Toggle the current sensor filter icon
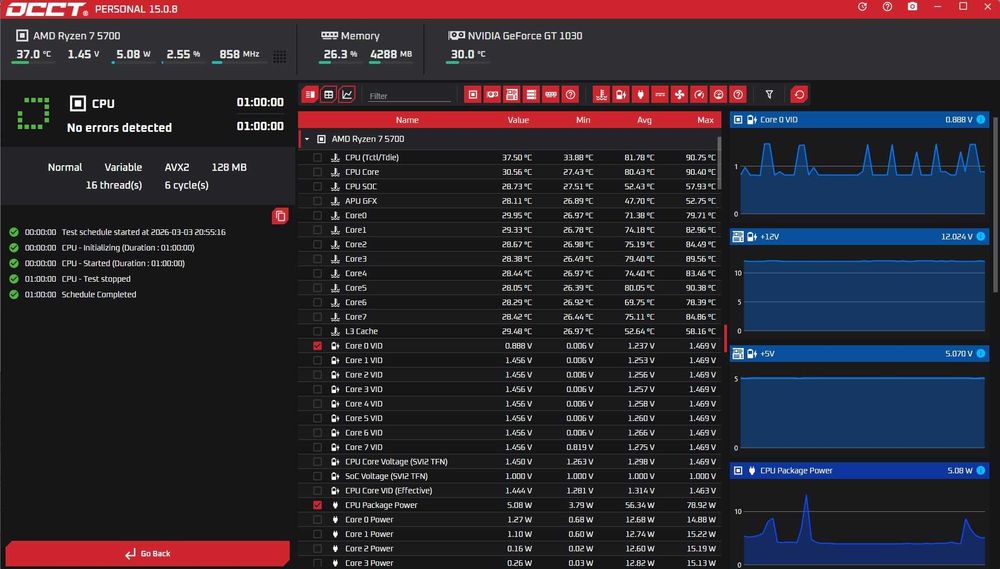This screenshot has width=1000, height=569. [660, 95]
